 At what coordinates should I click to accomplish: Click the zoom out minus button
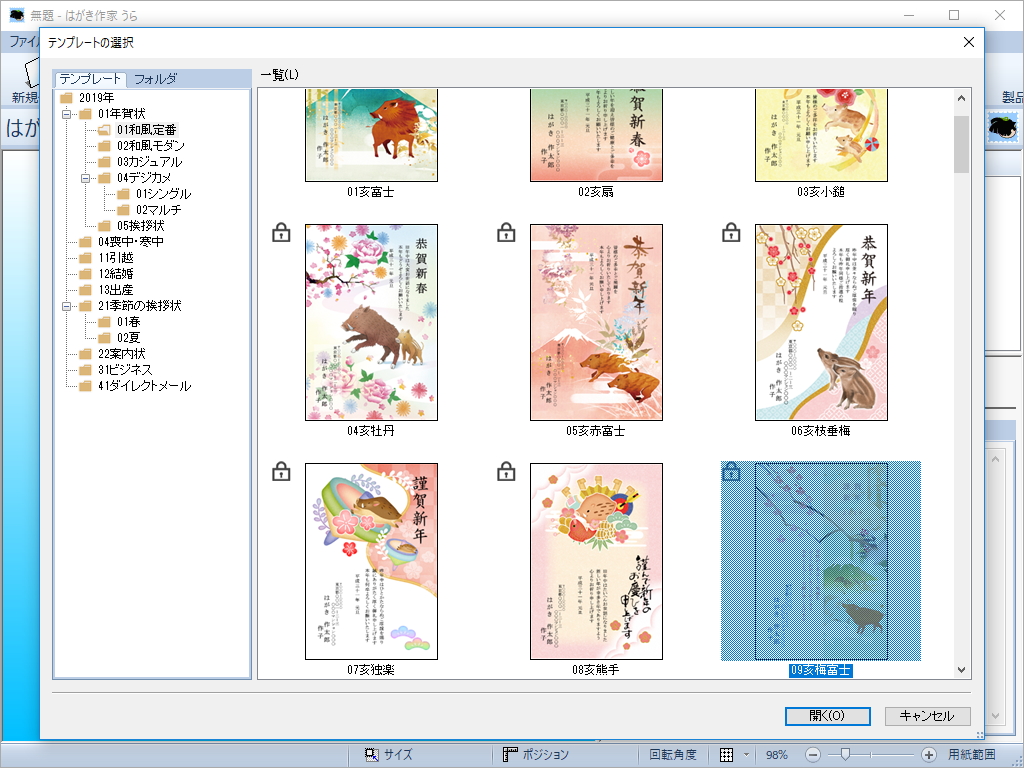pyautogui.click(x=813, y=755)
